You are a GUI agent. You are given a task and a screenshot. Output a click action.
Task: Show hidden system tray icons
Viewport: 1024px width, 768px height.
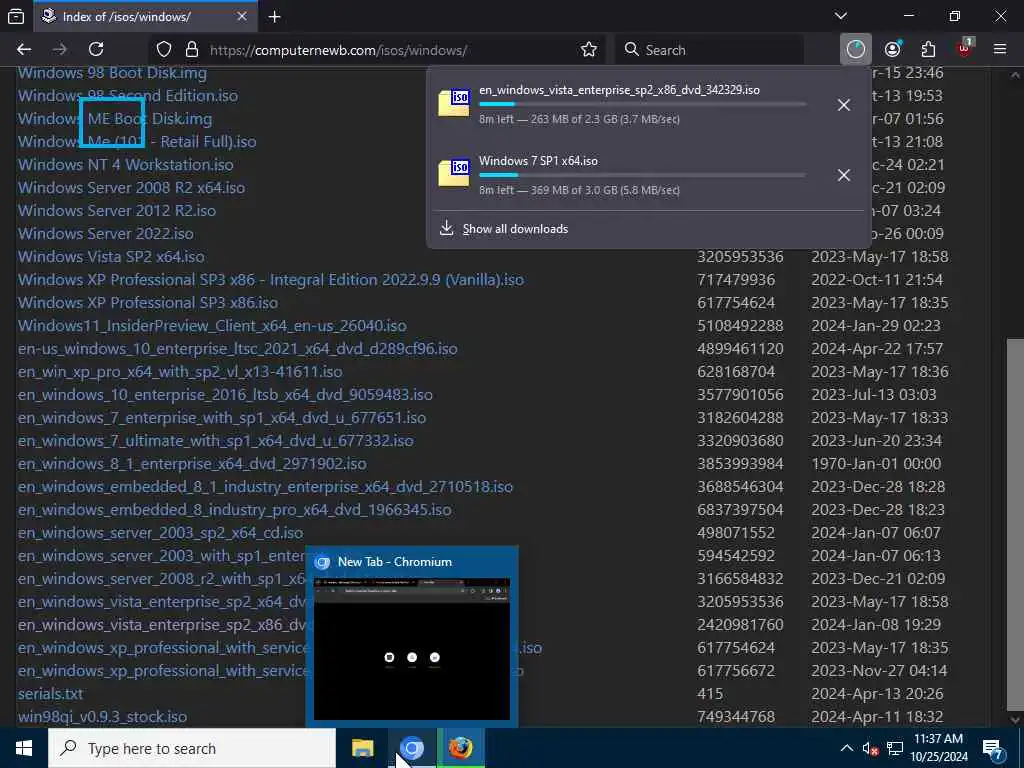846,748
